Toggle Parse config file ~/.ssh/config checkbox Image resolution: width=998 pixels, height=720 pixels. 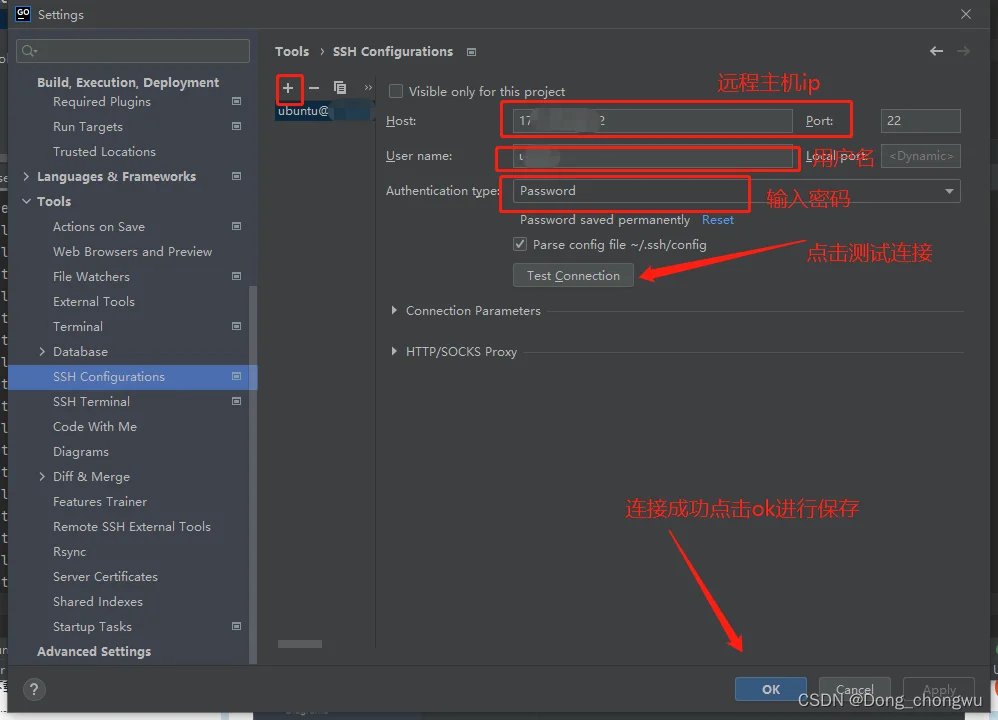(x=520, y=244)
